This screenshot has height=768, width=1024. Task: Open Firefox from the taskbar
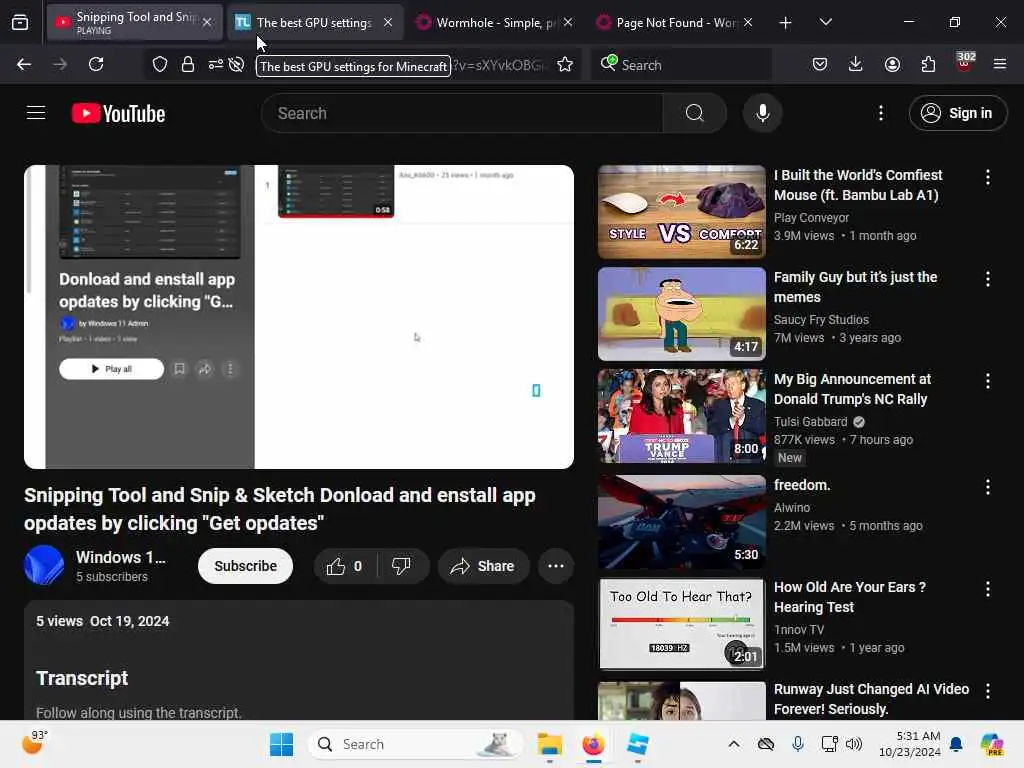pos(593,744)
